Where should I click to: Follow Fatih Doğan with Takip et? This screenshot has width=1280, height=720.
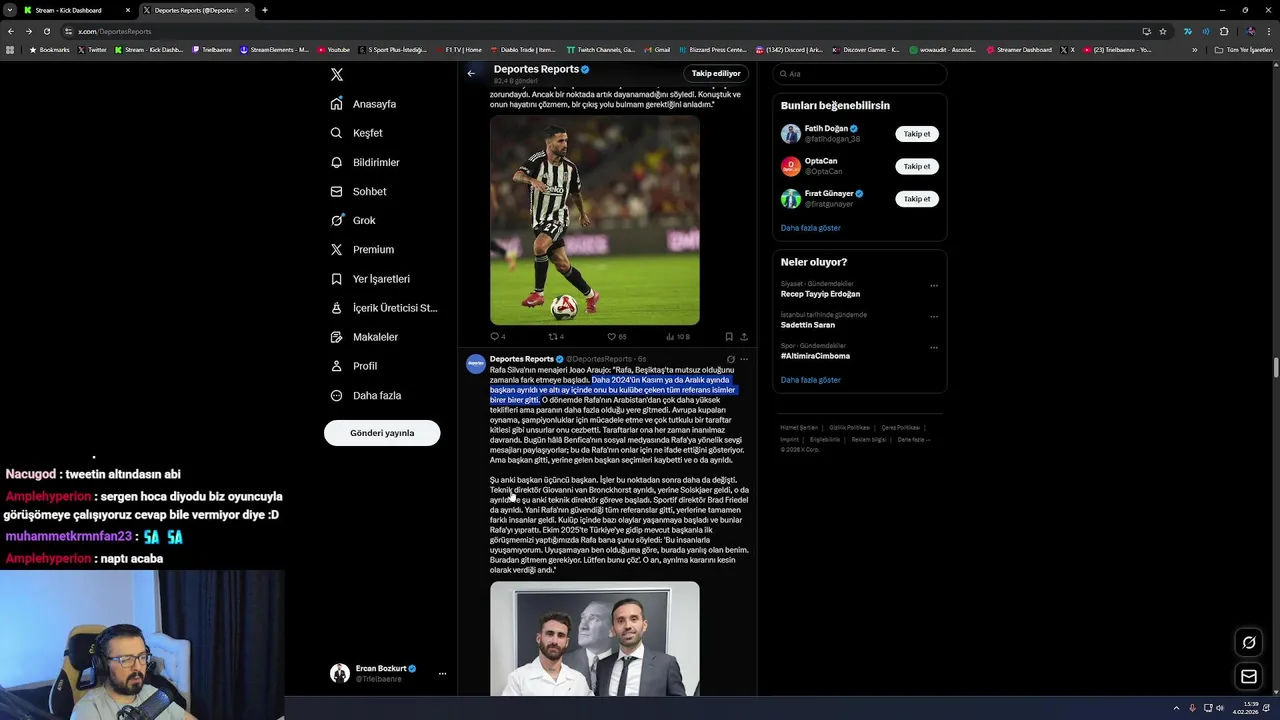click(917, 134)
